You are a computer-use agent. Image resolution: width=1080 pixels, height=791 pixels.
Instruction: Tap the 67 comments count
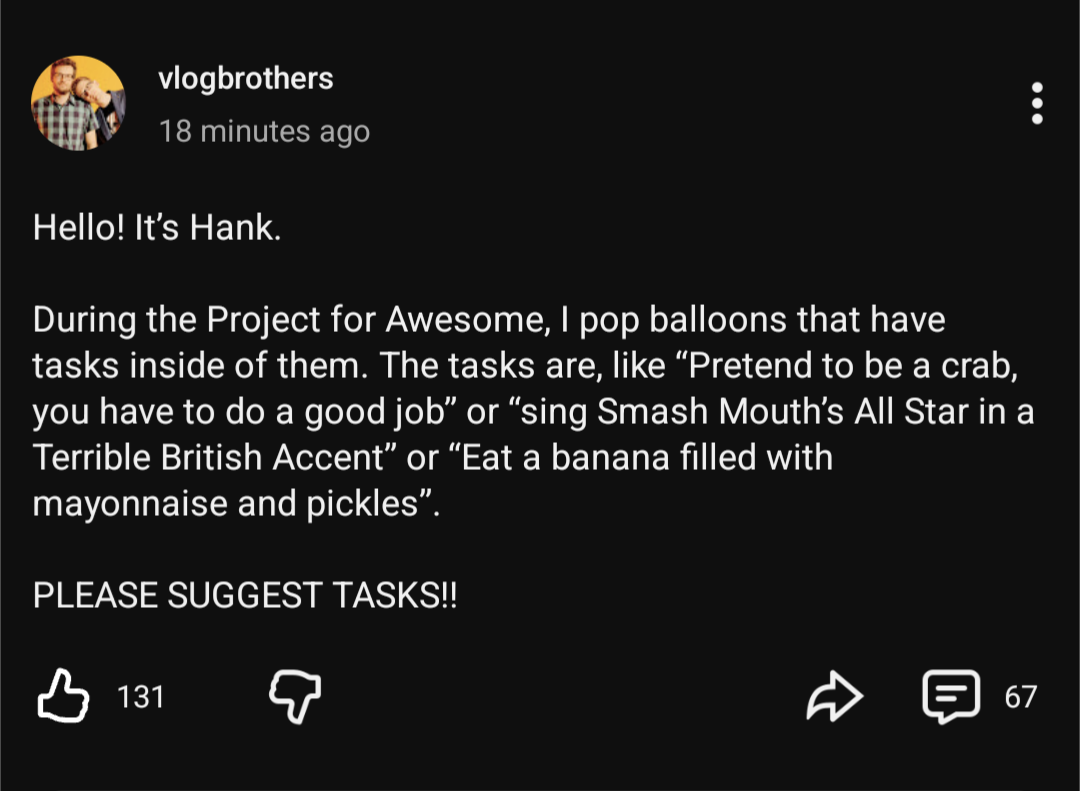tap(1020, 696)
